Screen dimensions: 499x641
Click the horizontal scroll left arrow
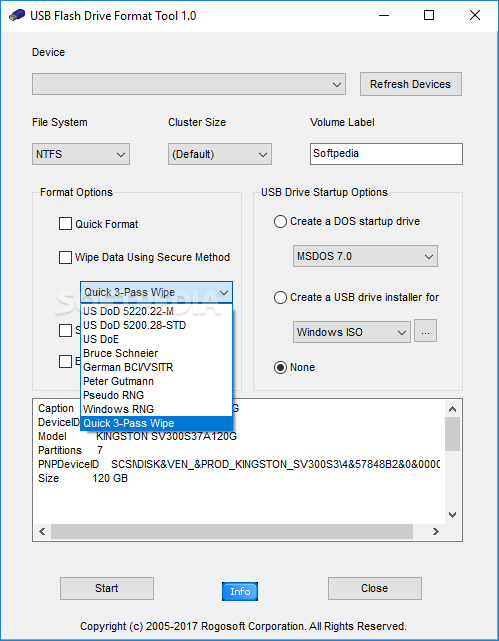click(x=42, y=531)
